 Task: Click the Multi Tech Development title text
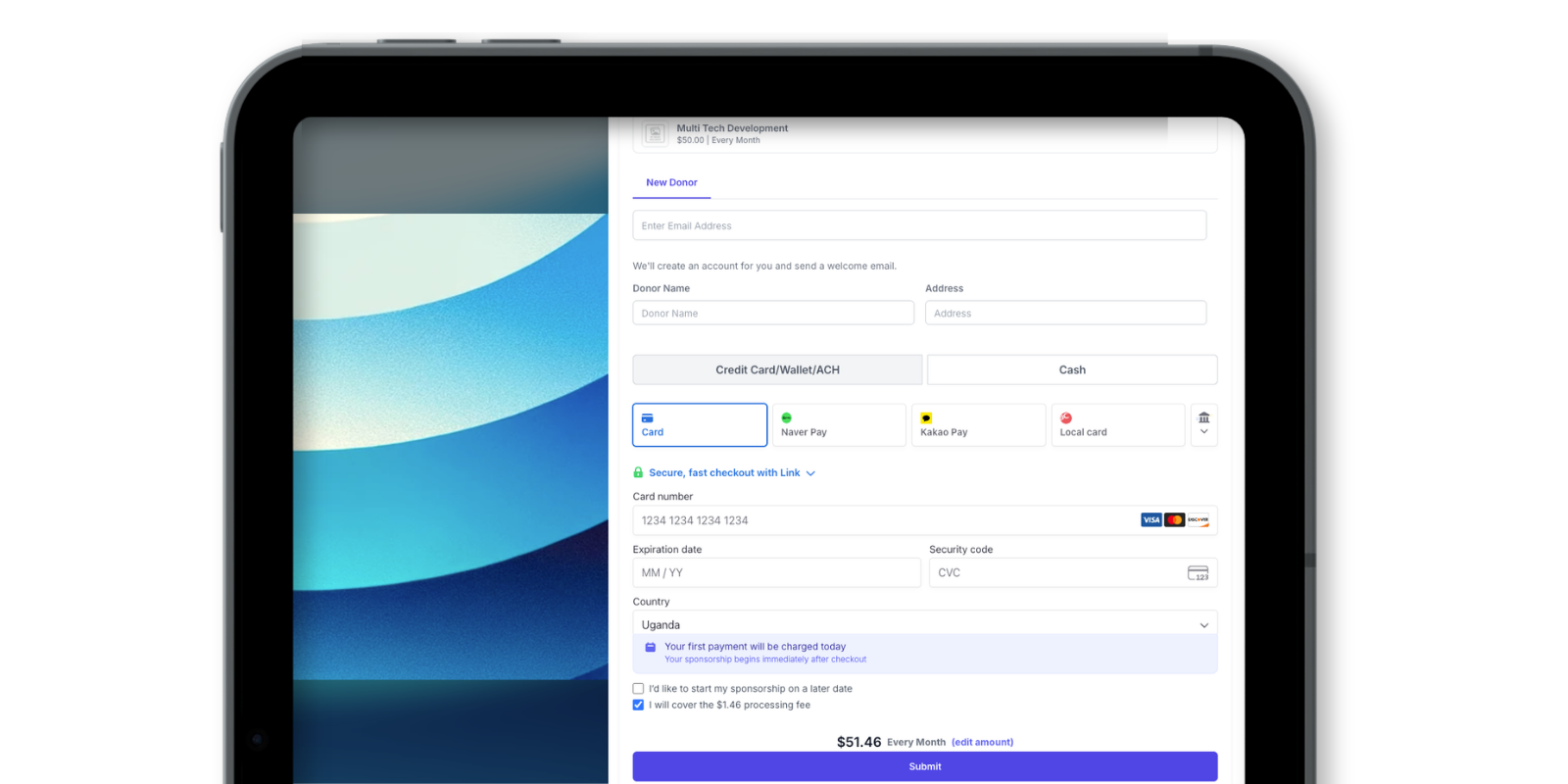click(x=732, y=128)
